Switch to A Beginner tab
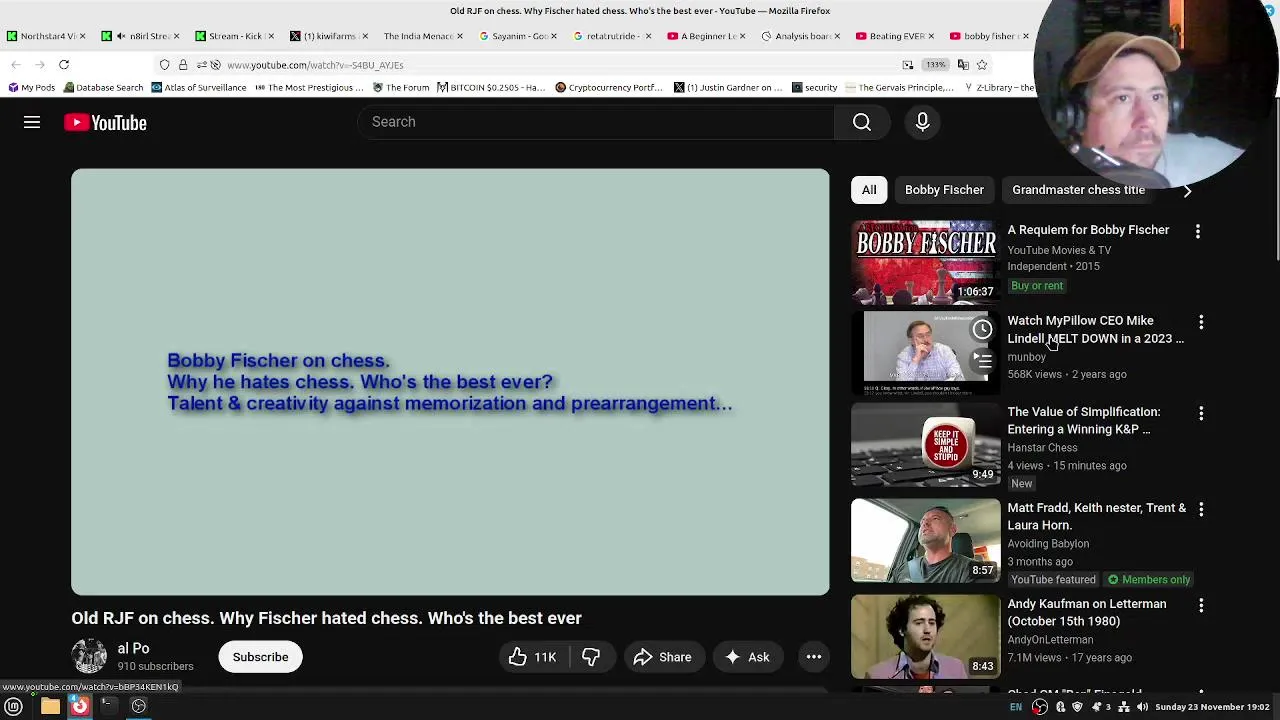Image resolution: width=1280 pixels, height=720 pixels. [x=706, y=36]
